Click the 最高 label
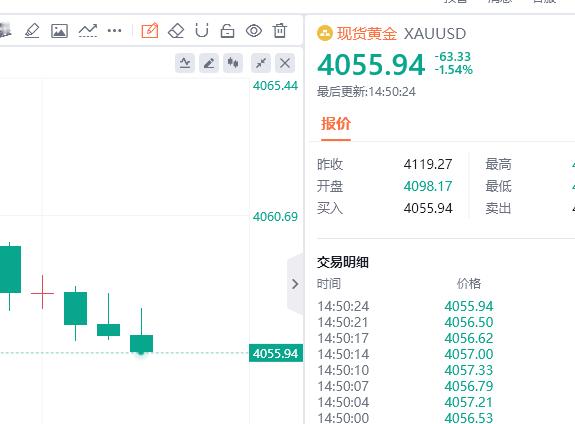Image resolution: width=575 pixels, height=424 pixels. tap(498, 164)
